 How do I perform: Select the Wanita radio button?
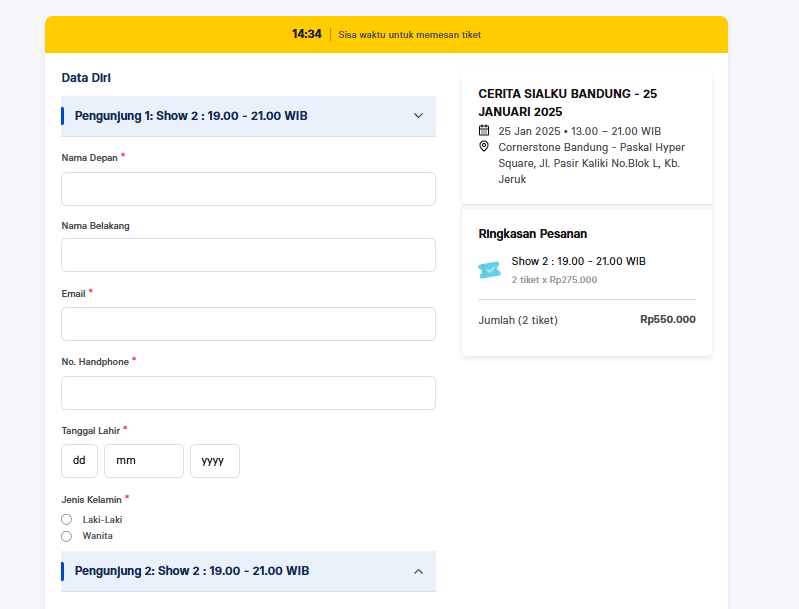click(66, 536)
